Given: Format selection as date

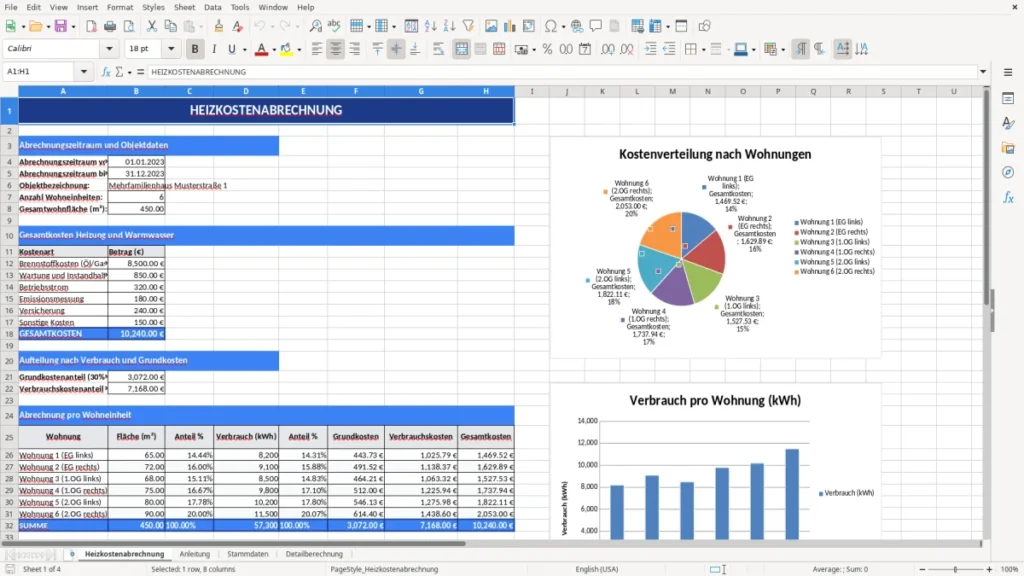Looking at the screenshot, I should pyautogui.click(x=585, y=49).
